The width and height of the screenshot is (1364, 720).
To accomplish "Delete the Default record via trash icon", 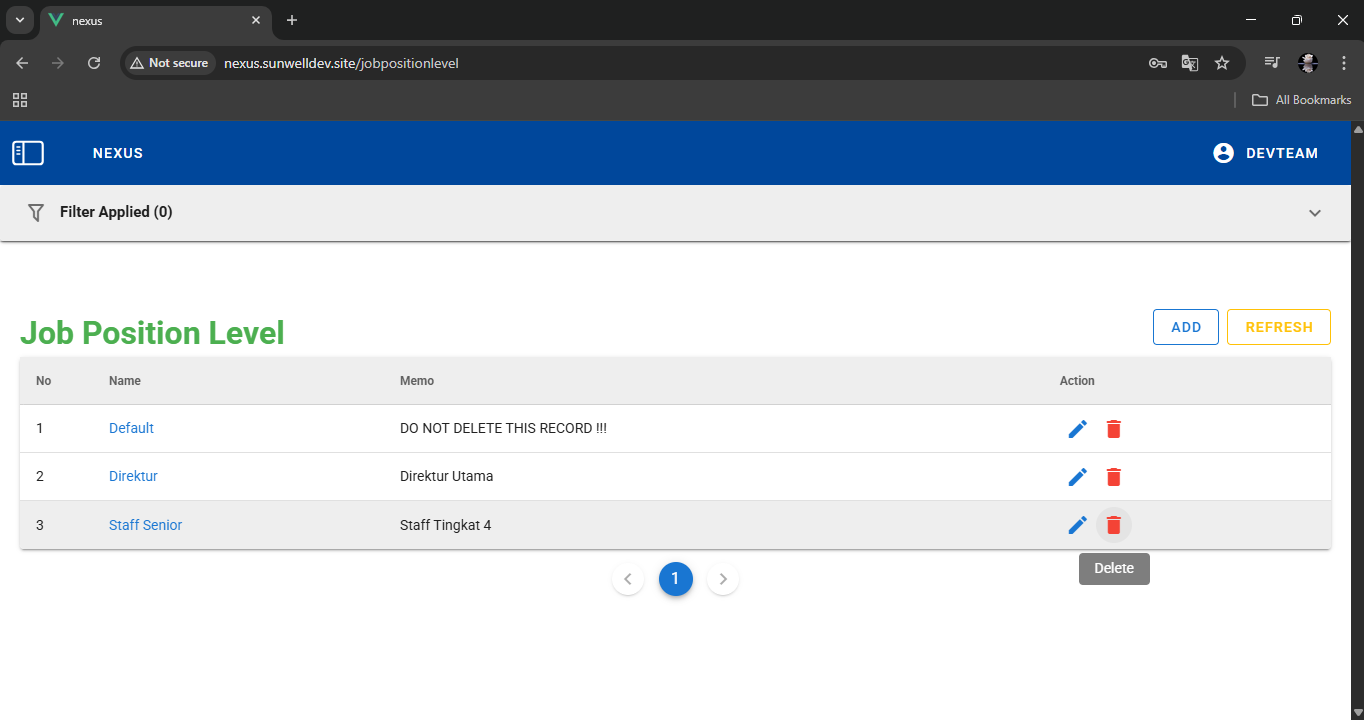I will click(x=1114, y=429).
